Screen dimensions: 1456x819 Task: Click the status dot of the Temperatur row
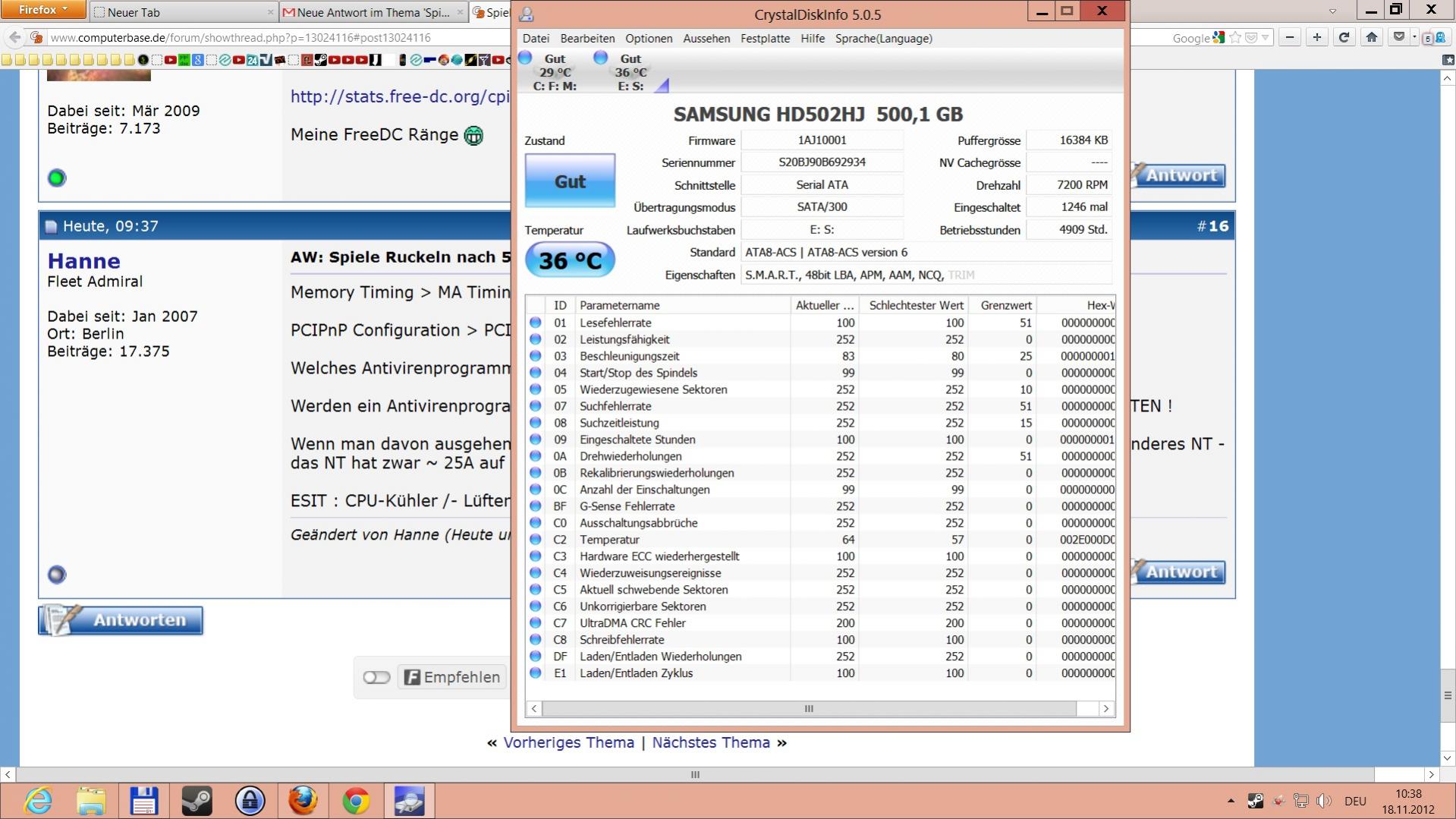[x=536, y=540]
